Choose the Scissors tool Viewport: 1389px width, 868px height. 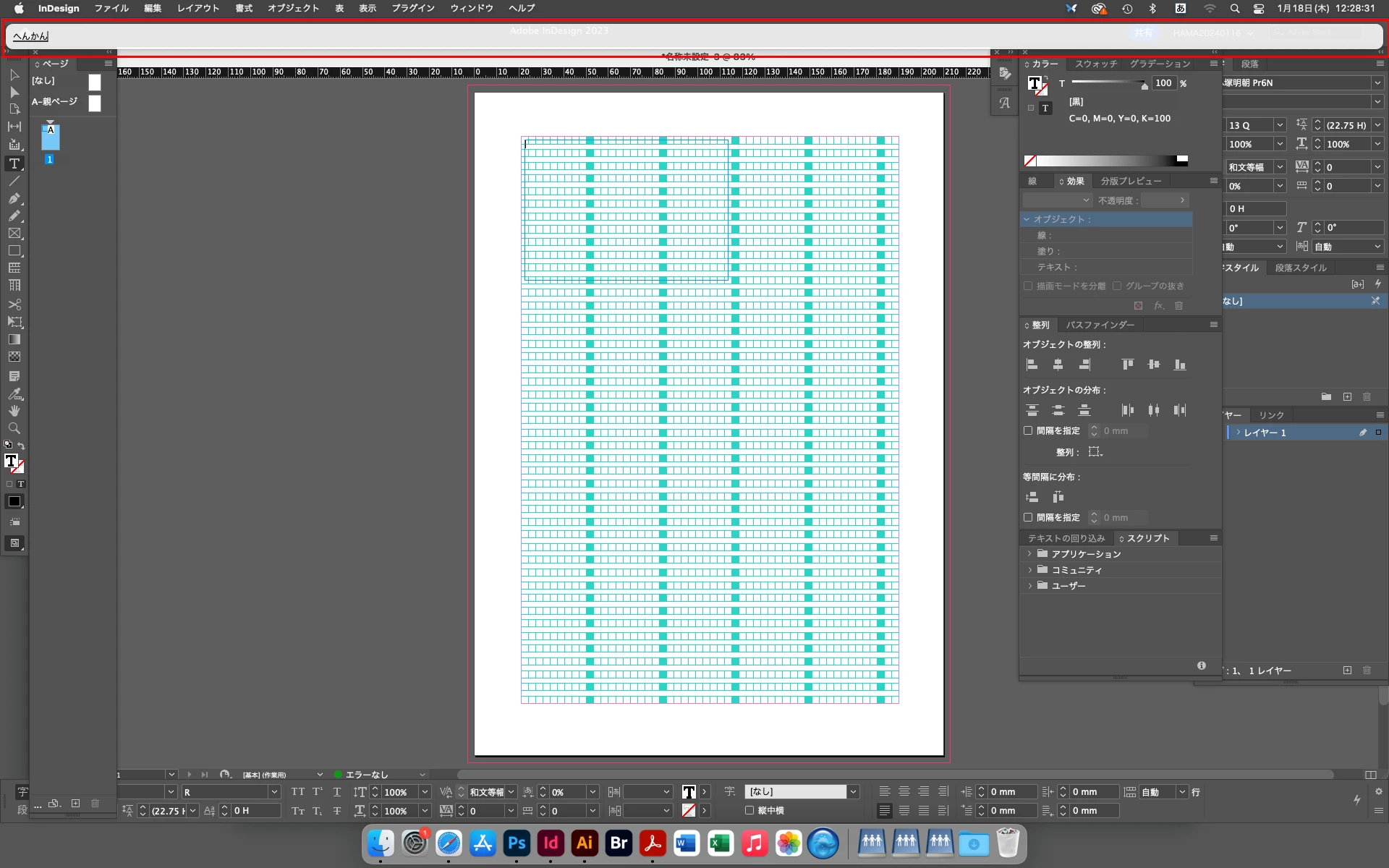14,304
